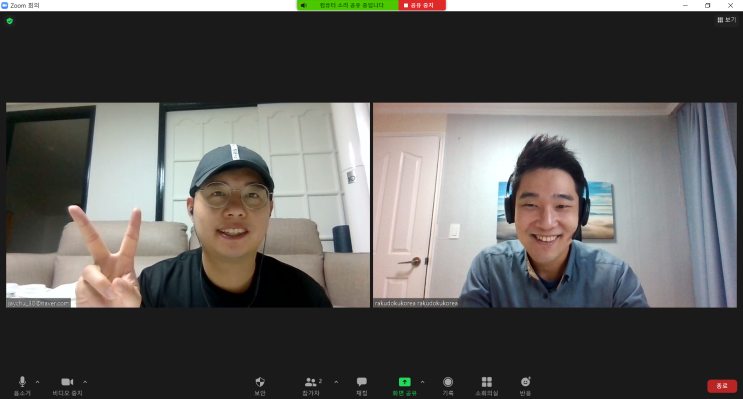The width and height of the screenshot is (743, 399).
Task: Click green encryption shield info icon
Action: pos(9,21)
